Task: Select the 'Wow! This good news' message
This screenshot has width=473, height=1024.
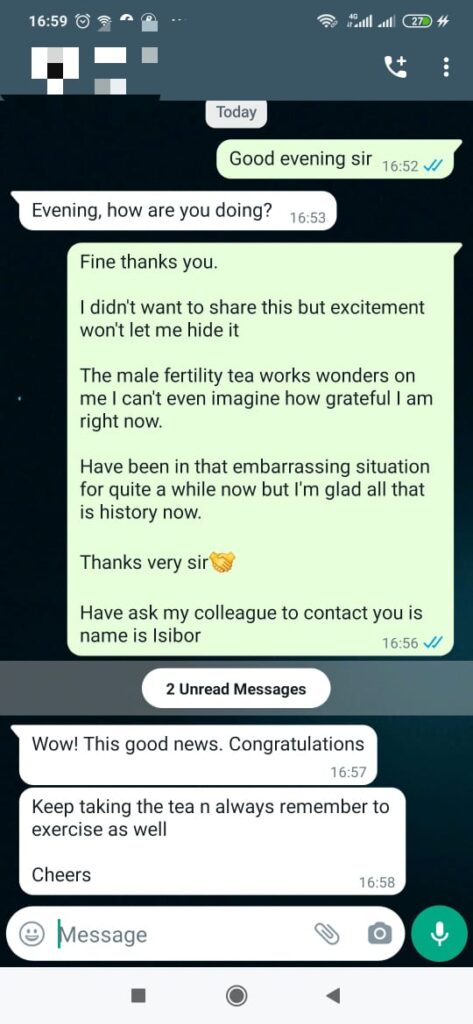Action: coord(198,754)
